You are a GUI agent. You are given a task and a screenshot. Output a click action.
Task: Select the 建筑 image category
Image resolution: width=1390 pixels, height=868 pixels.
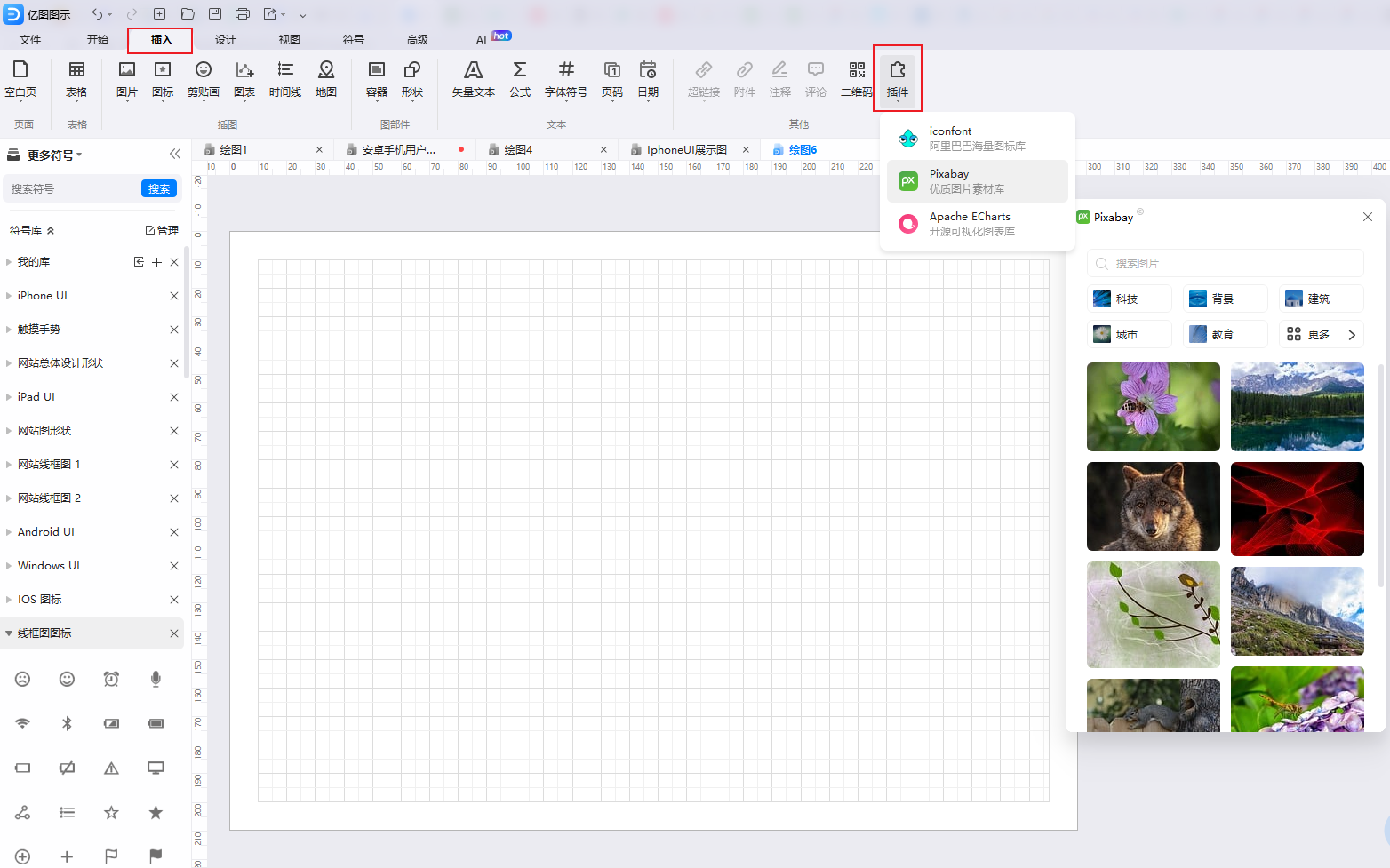[1322, 299]
